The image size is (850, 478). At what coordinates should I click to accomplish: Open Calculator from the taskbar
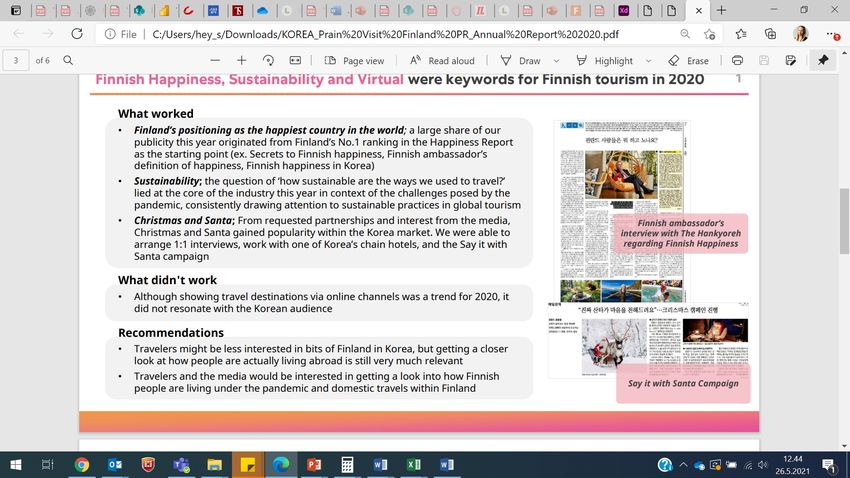pyautogui.click(x=347, y=464)
